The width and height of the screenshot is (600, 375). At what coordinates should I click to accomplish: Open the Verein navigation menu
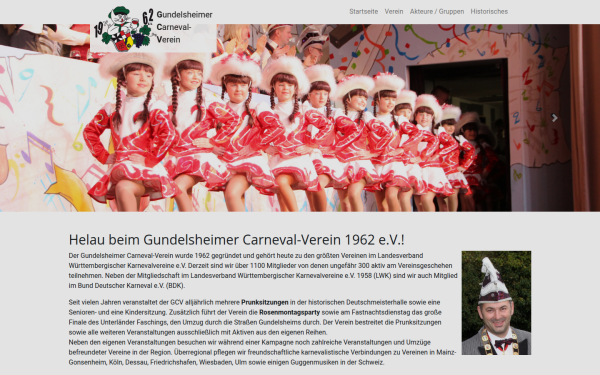point(394,11)
